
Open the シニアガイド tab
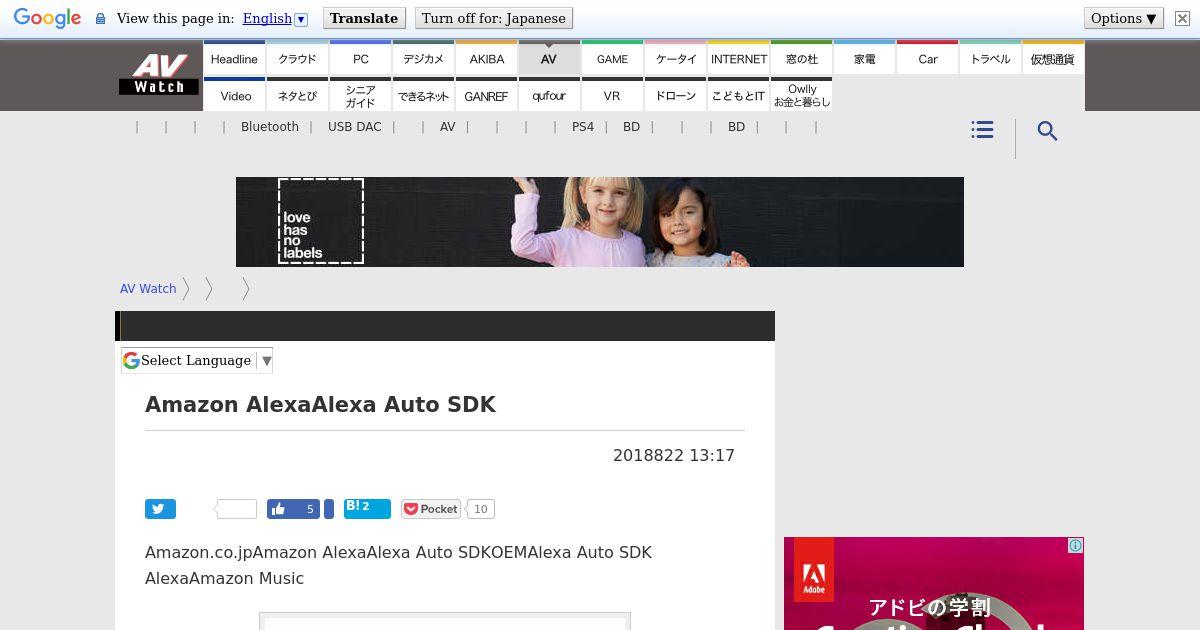360,95
